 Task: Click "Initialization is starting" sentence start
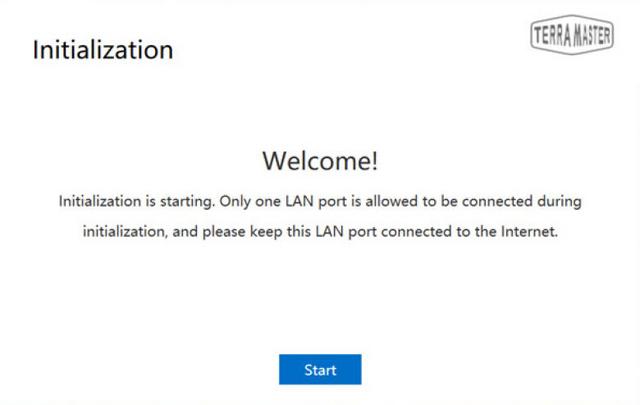point(137,201)
